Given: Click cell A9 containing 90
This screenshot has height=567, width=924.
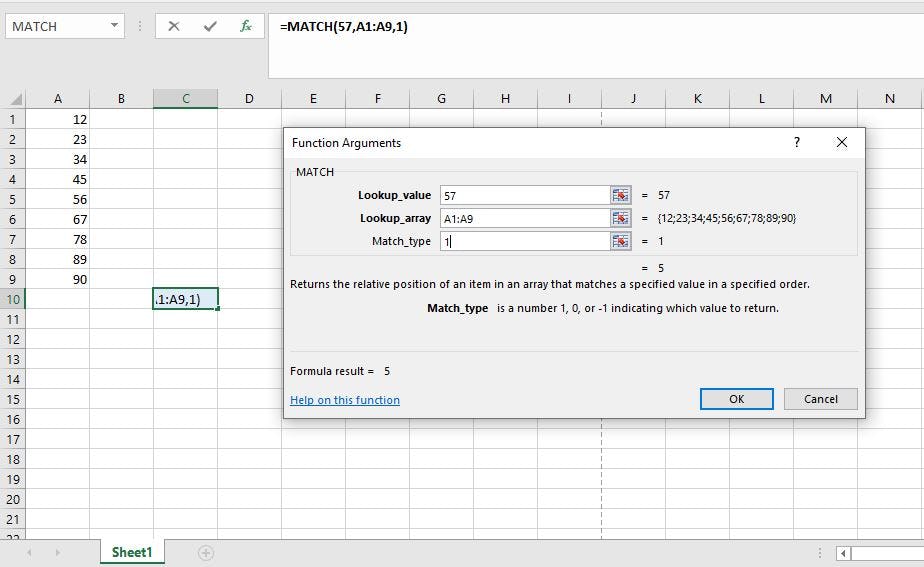Looking at the screenshot, I should pos(58,279).
